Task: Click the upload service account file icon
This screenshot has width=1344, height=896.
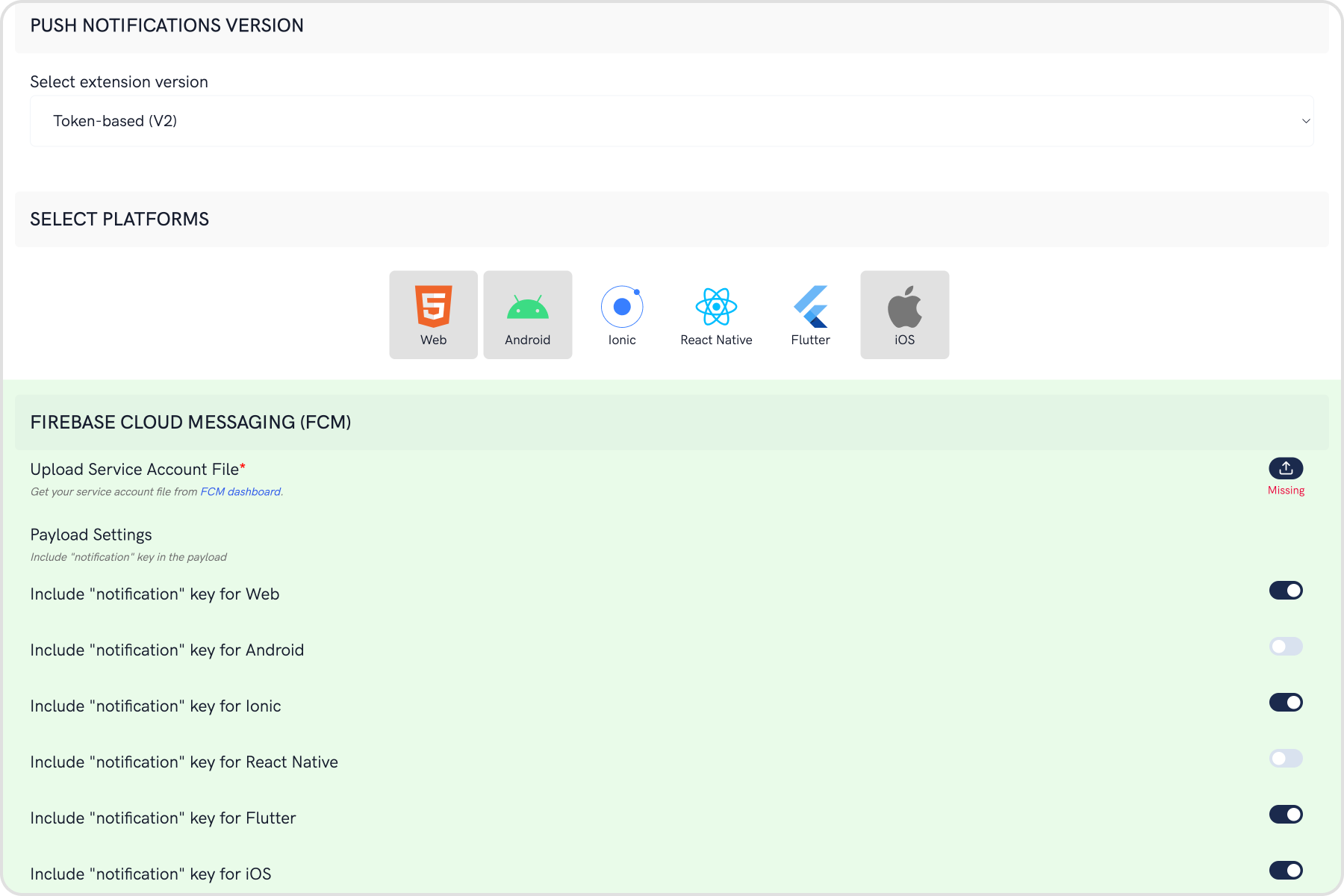Action: pos(1286,468)
